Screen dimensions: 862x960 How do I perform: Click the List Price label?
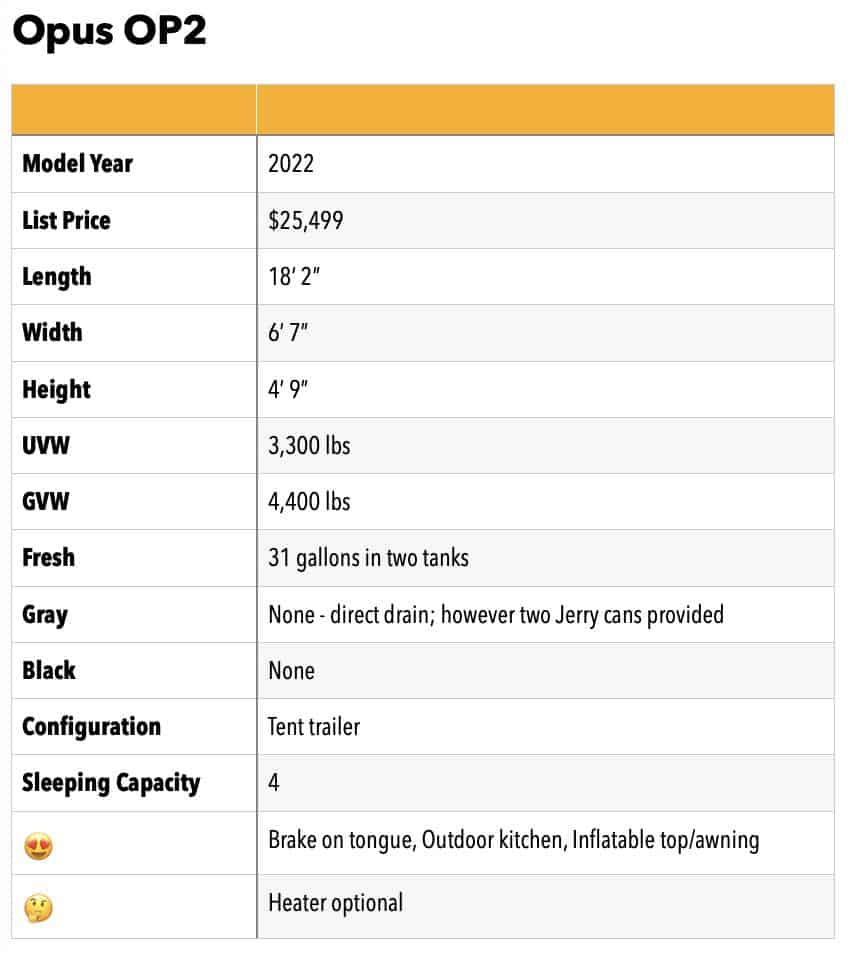click(x=66, y=220)
